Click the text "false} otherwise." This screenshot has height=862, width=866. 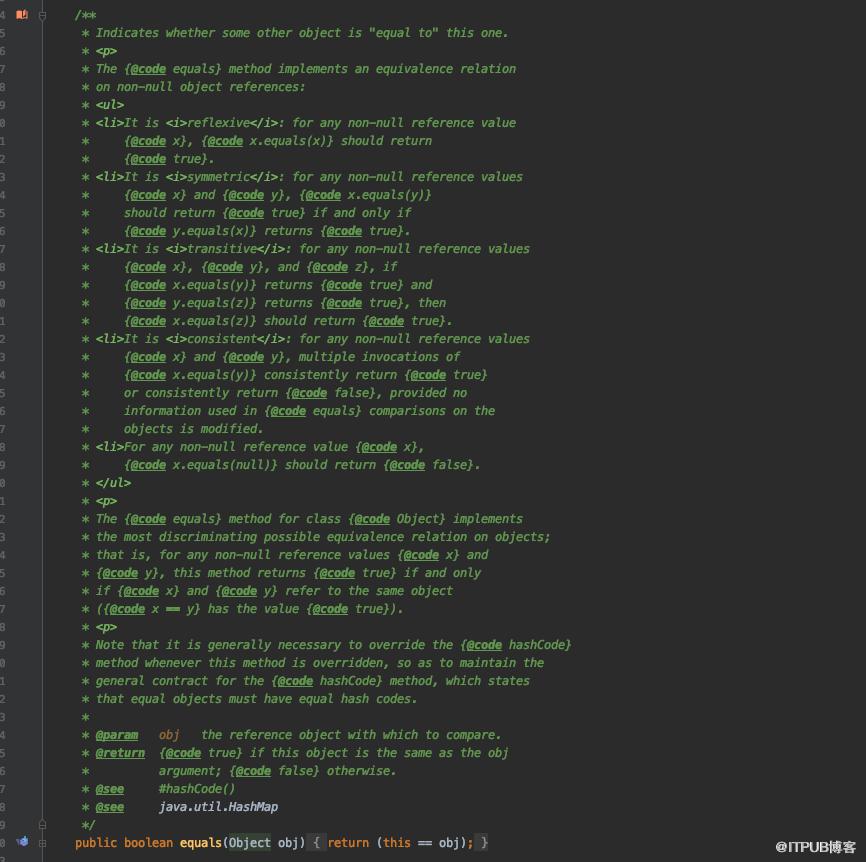pos(337,770)
